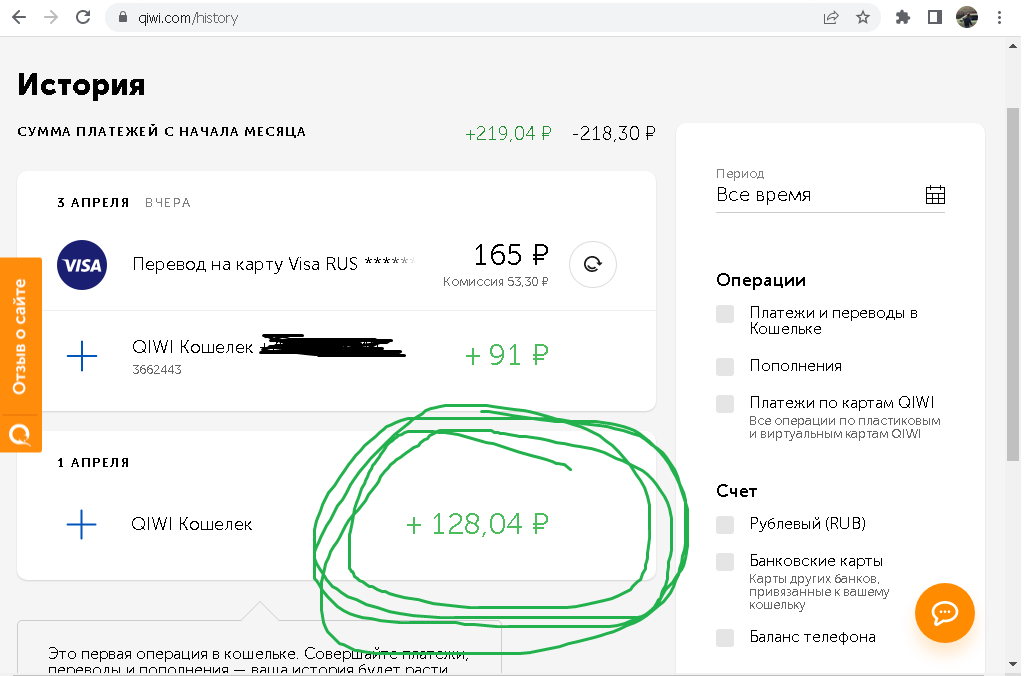
Task: Click the 'История' page heading
Action: tap(82, 84)
